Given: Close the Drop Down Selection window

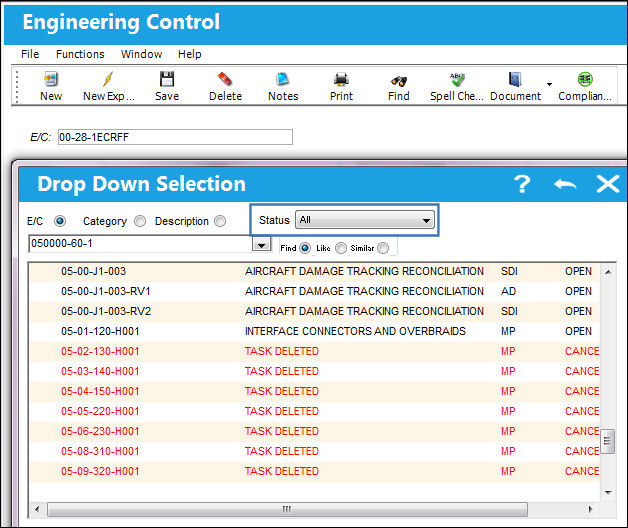Looking at the screenshot, I should click(x=608, y=184).
